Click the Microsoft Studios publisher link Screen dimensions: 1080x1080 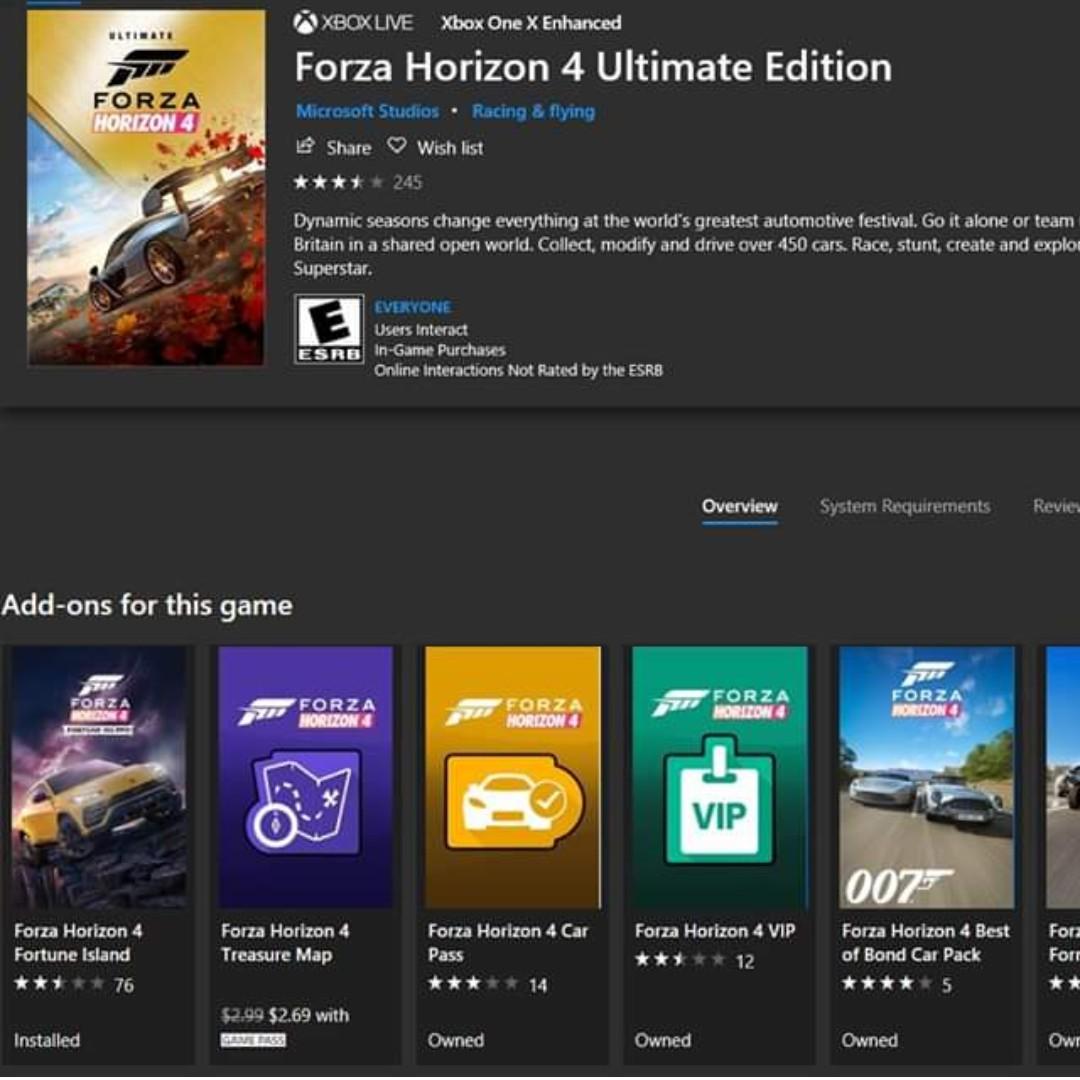[367, 111]
